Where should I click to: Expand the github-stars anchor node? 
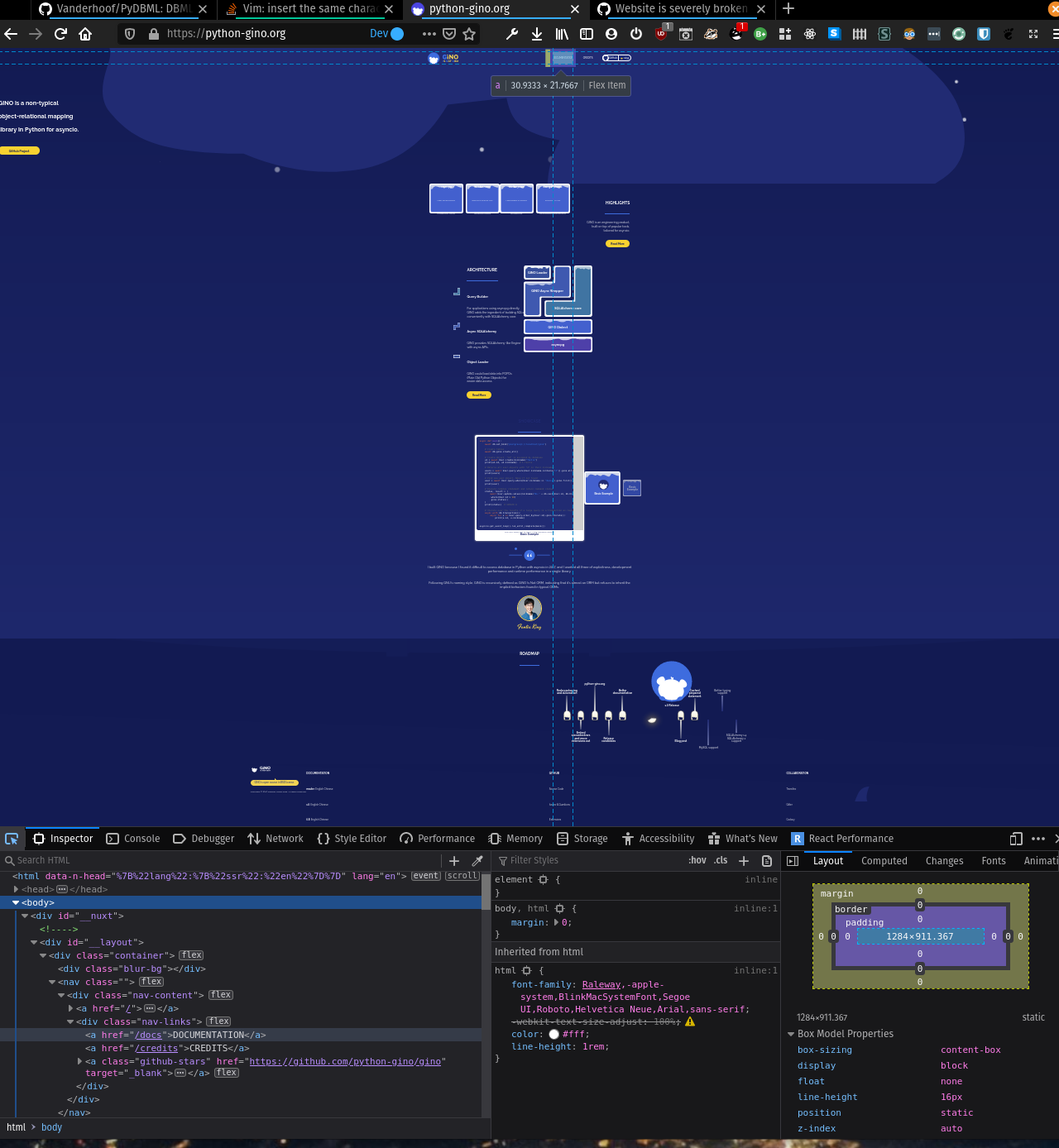[x=79, y=1061]
